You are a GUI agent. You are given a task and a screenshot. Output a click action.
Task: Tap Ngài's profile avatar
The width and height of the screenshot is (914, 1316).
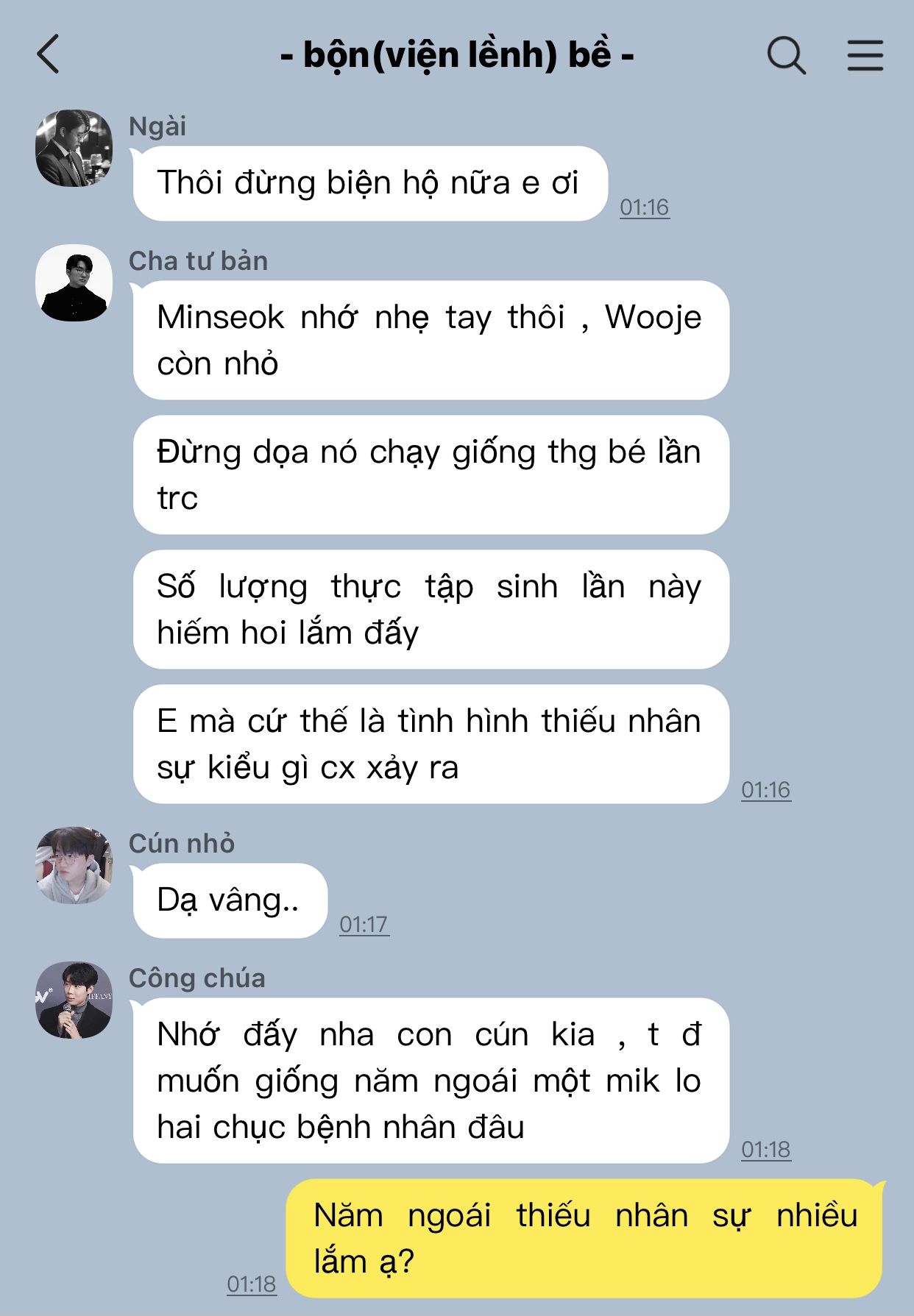[74, 148]
